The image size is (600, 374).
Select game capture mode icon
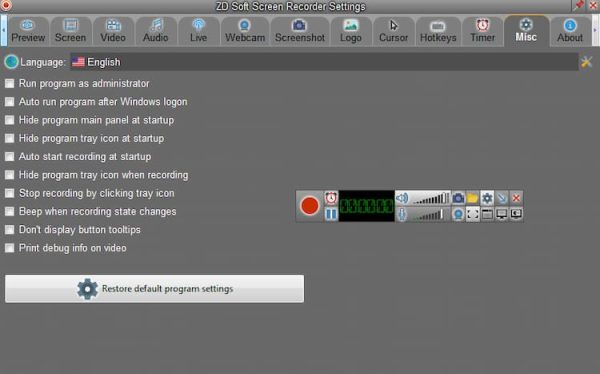(516, 214)
